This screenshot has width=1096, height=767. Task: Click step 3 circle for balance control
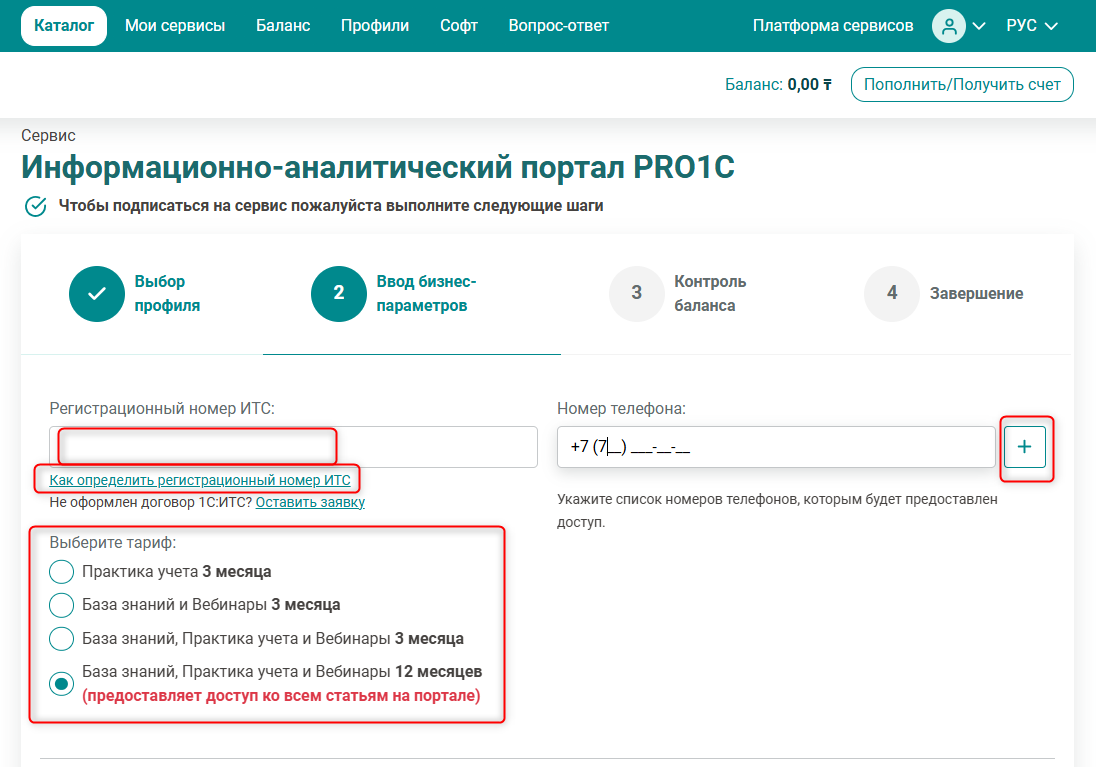pyautogui.click(x=637, y=293)
